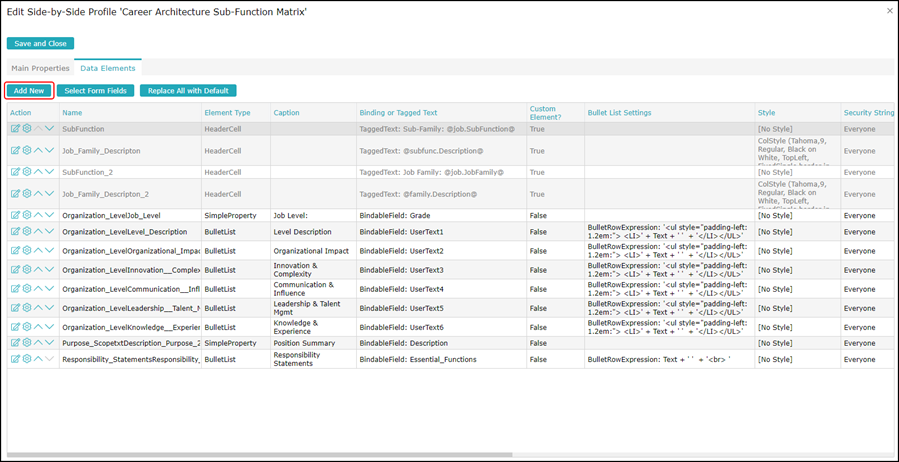
Task: Click edit icon for Organization_LevelJob_Level row
Action: [15, 215]
